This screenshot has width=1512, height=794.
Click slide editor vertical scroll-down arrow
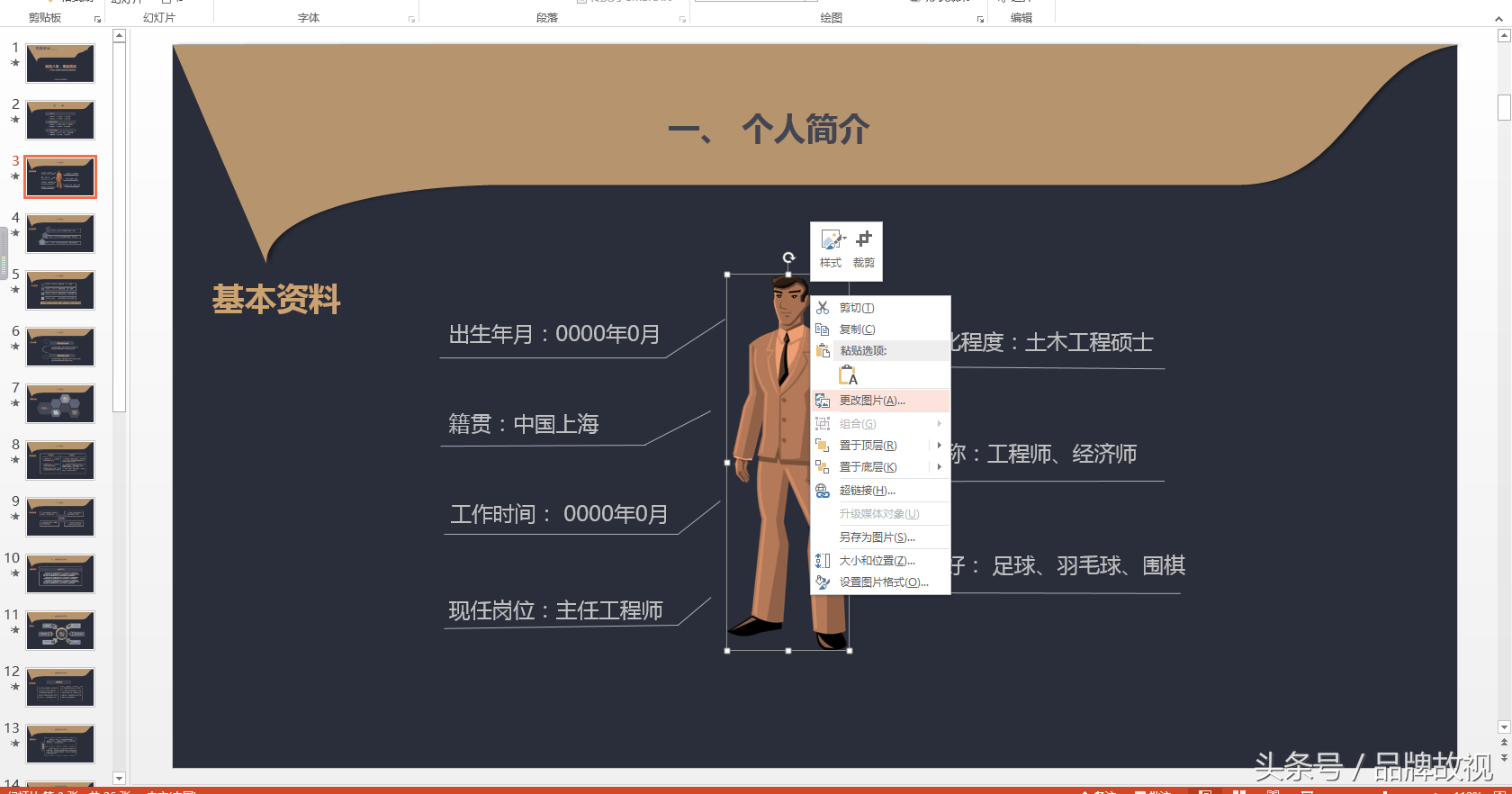click(1504, 727)
